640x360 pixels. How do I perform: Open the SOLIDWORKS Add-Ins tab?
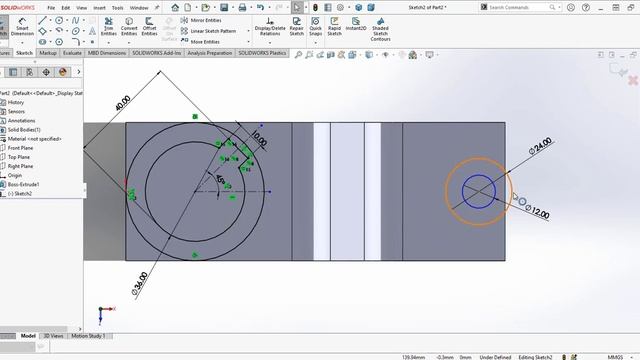(x=157, y=53)
